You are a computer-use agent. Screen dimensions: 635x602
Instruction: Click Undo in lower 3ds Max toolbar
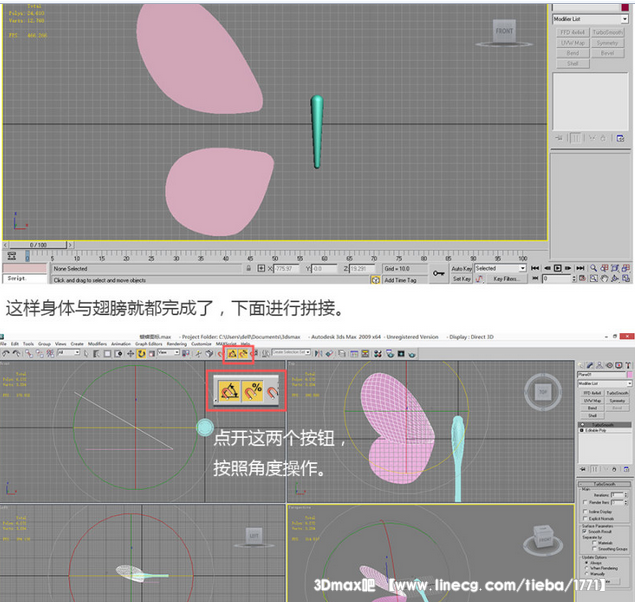(x=5, y=353)
